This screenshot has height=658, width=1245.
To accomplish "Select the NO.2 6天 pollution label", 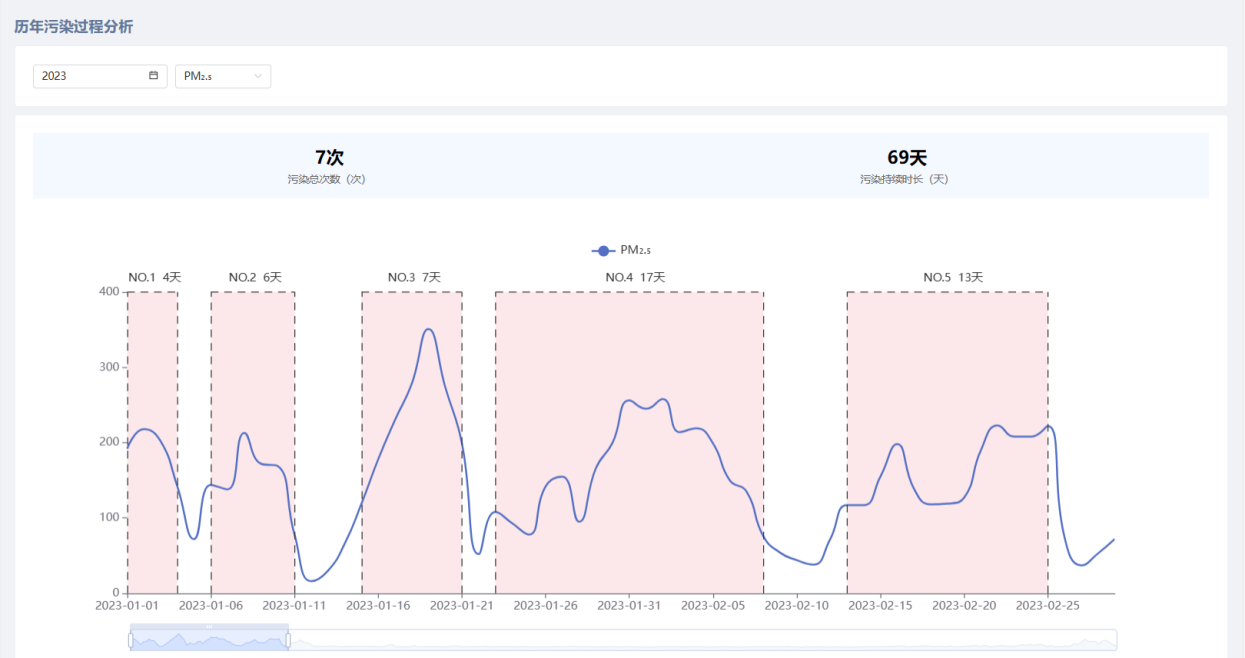I will [x=254, y=277].
